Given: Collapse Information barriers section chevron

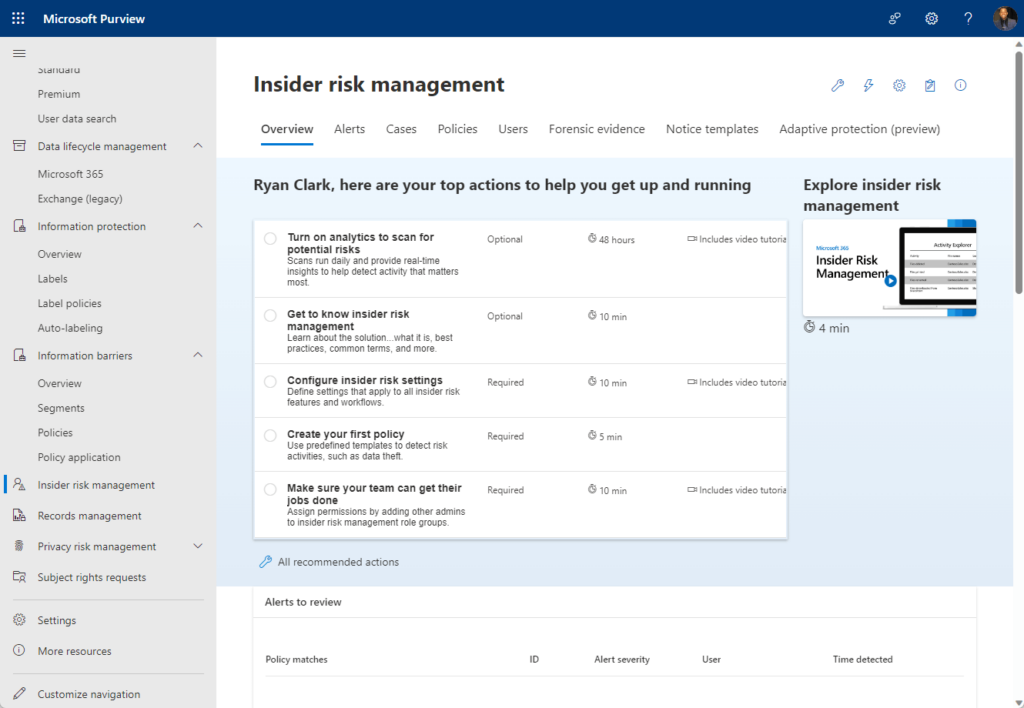Looking at the screenshot, I should (x=198, y=355).
